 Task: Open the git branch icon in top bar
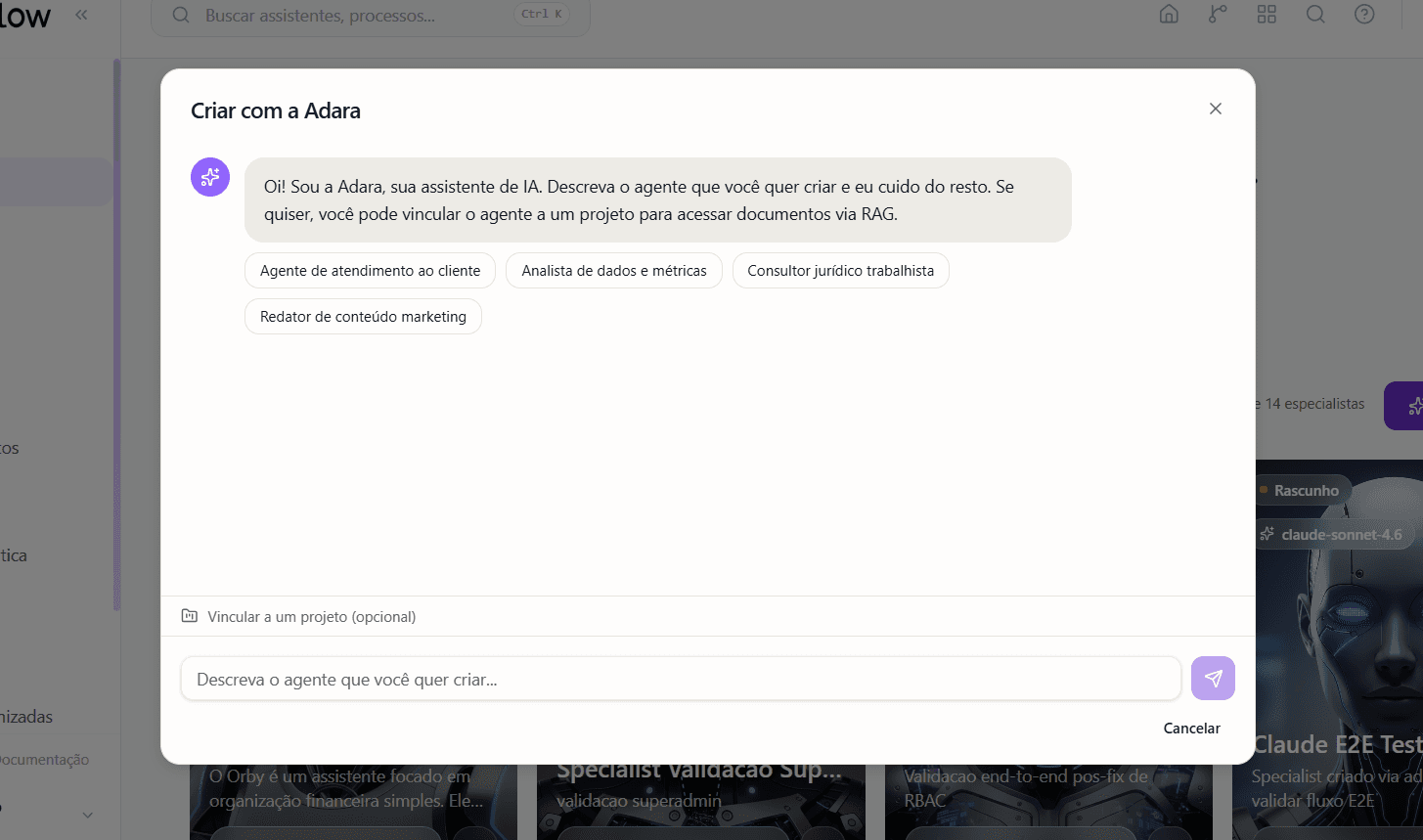coord(1218,15)
